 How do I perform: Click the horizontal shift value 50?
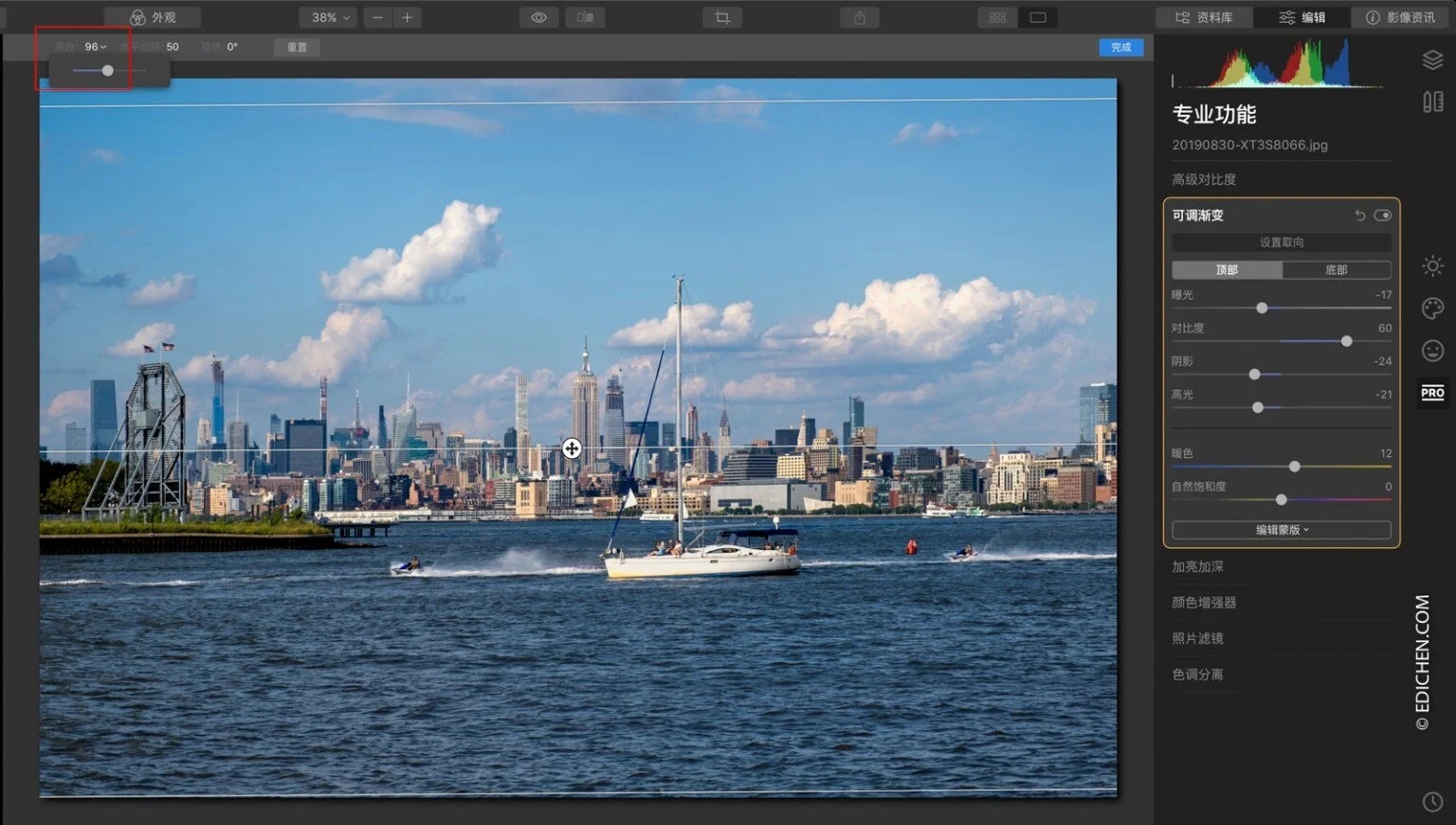(173, 46)
